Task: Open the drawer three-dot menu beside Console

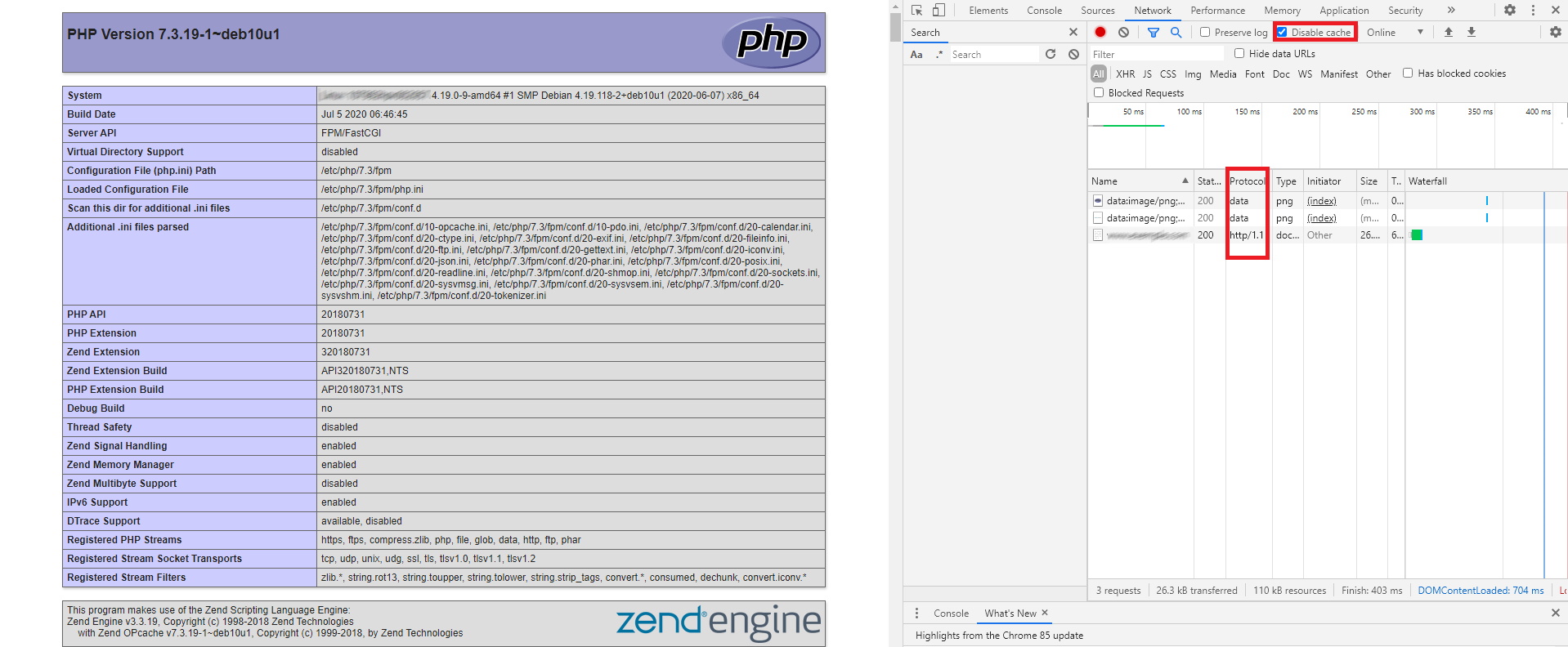Action: [916, 613]
